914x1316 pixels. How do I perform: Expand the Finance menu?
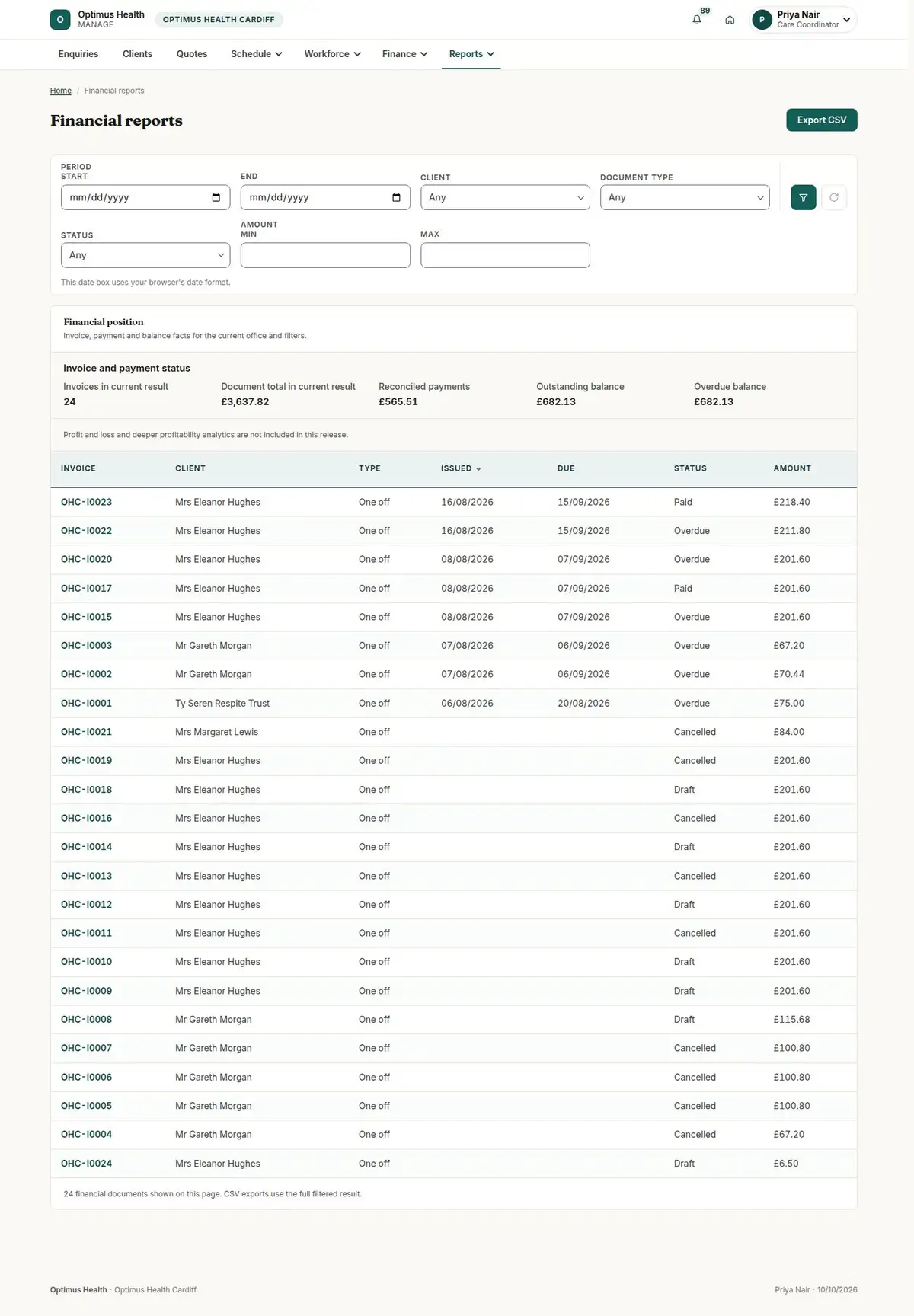coord(404,54)
